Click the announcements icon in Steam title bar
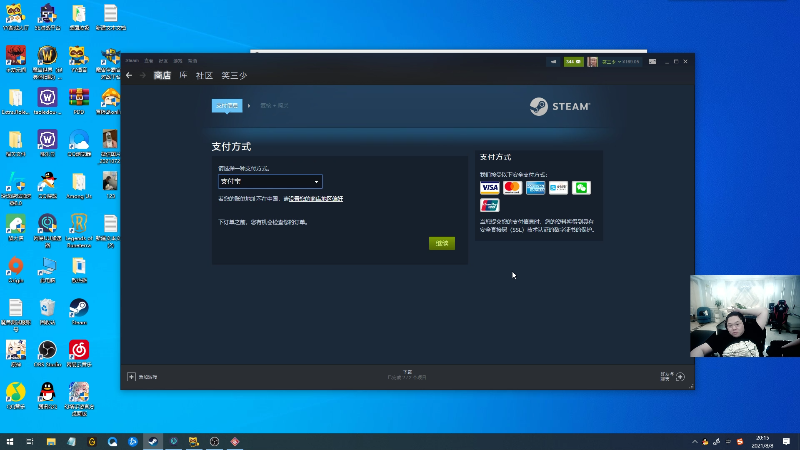Viewport: 800px width, 450px height. coord(553,62)
